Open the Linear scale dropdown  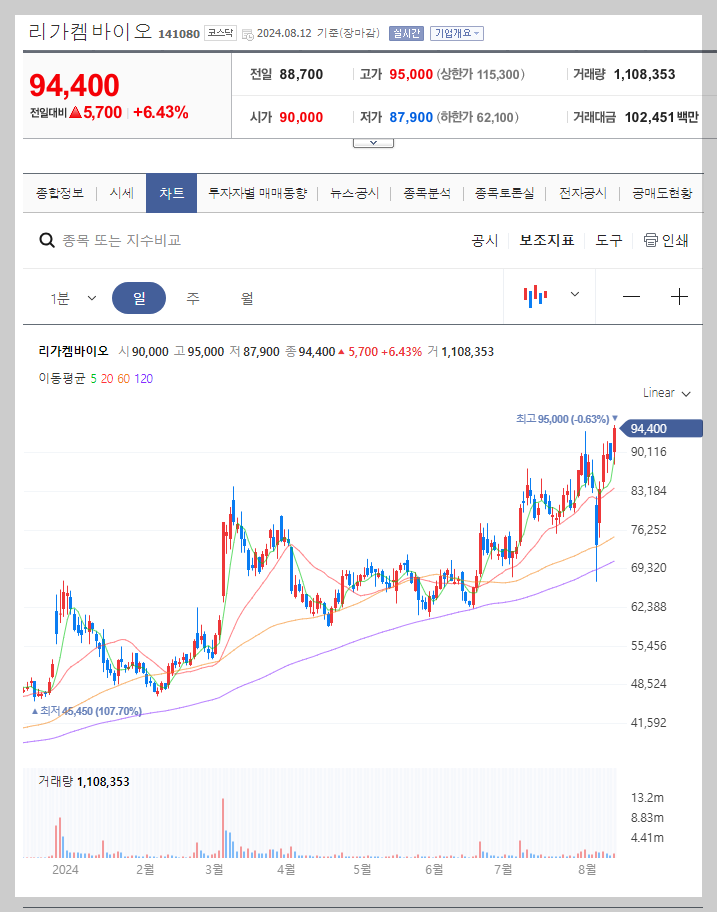[x=665, y=393]
